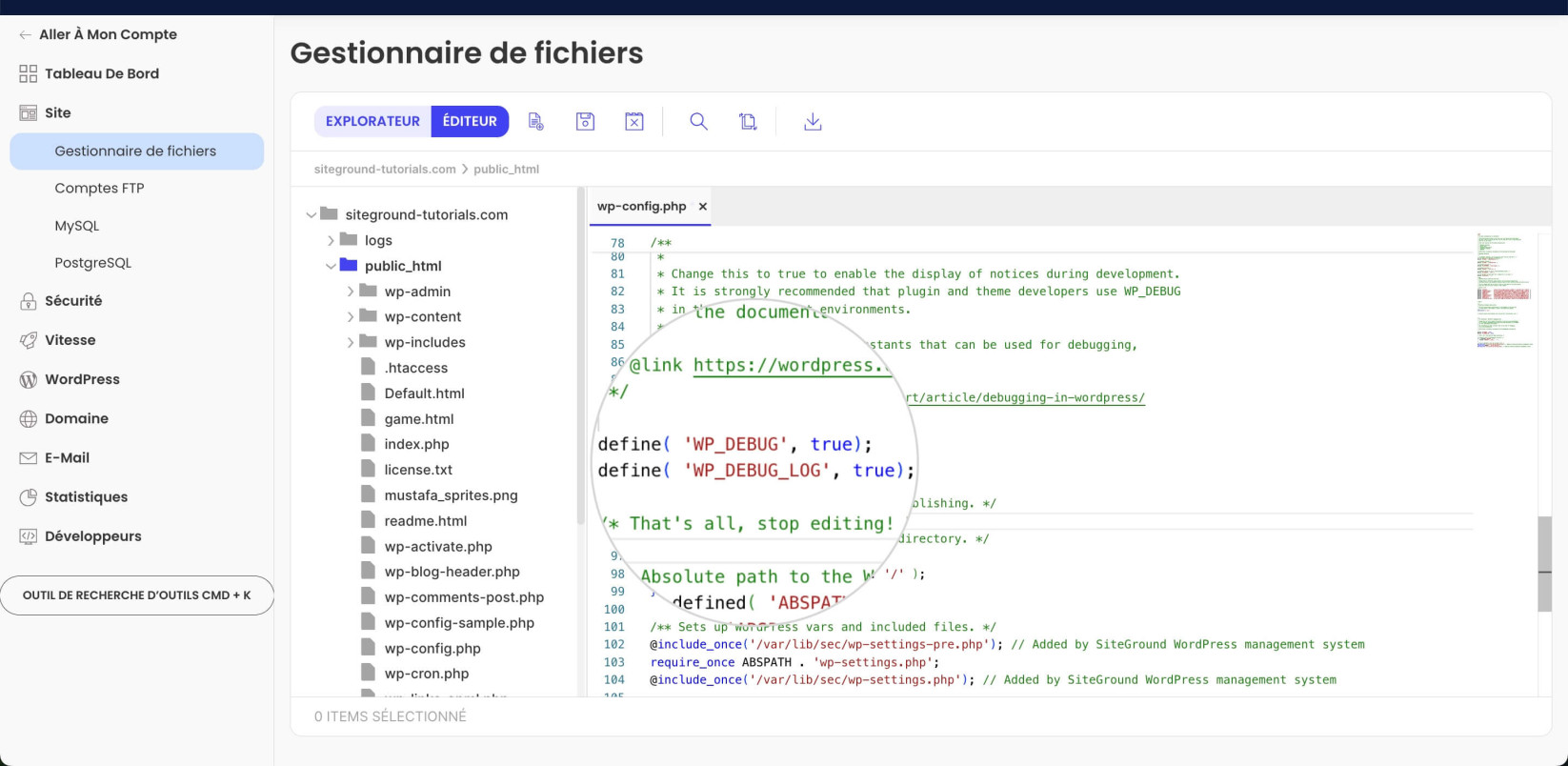This screenshot has width=1568, height=766.
Task: Click the file tree scrollbar
Action: [x=581, y=355]
